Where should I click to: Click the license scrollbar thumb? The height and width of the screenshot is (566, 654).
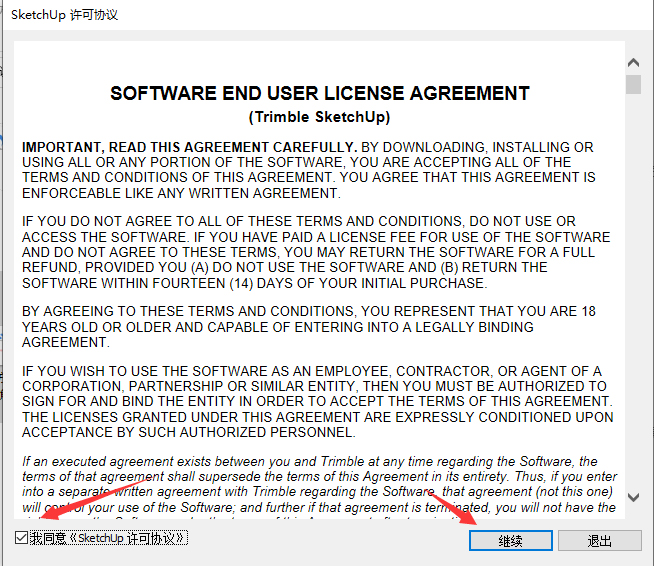click(x=633, y=84)
